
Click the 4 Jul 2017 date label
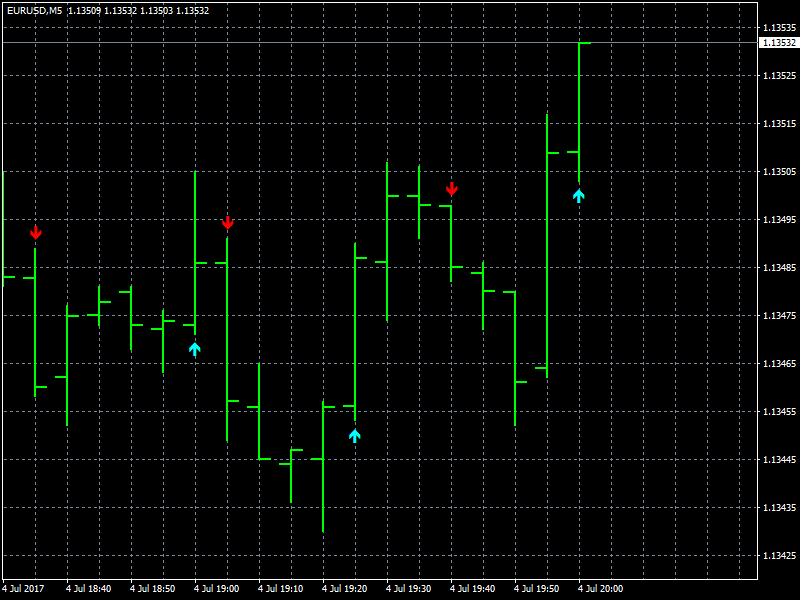click(x=23, y=588)
